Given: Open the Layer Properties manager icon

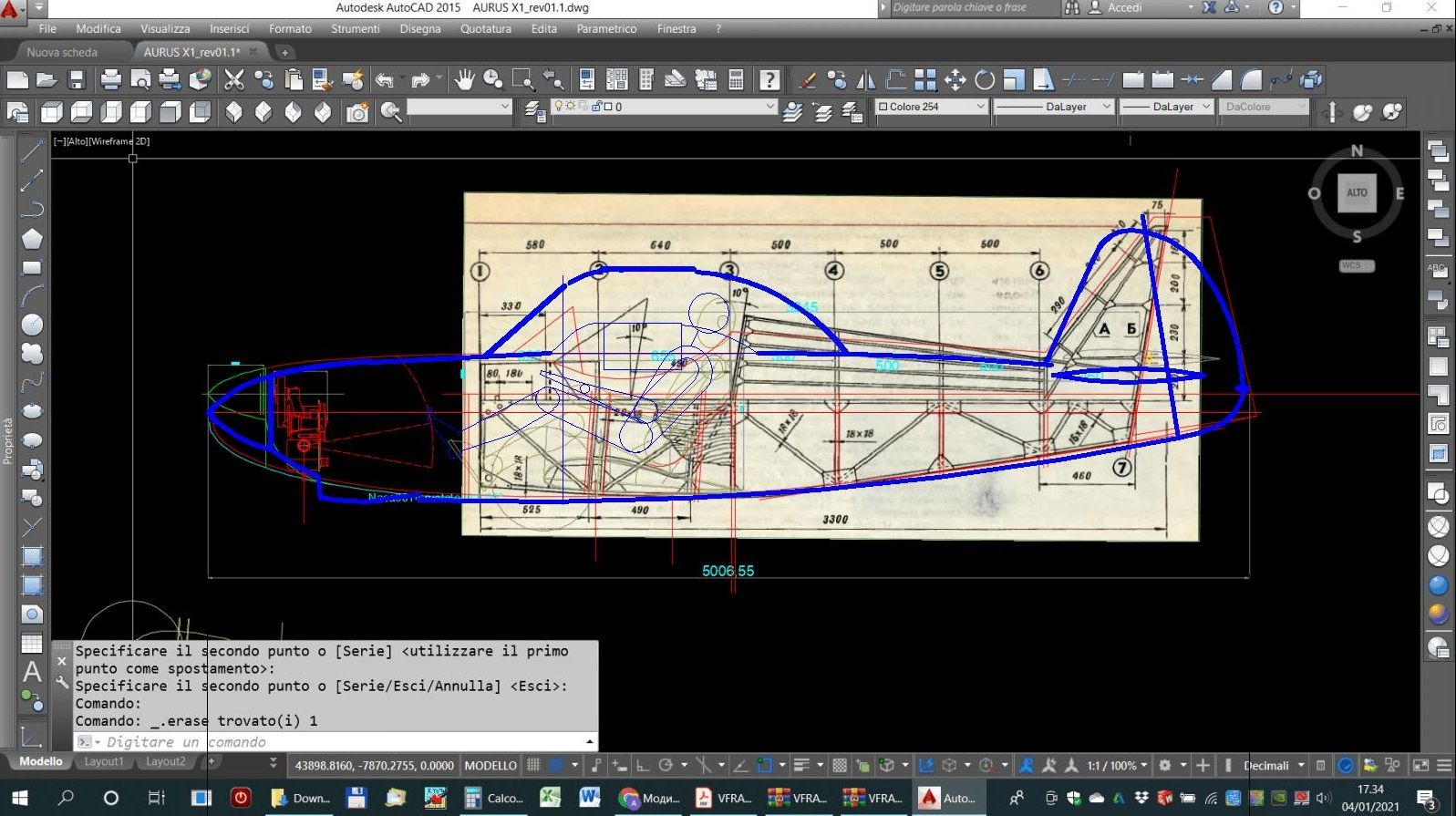Looking at the screenshot, I should click(x=535, y=111).
